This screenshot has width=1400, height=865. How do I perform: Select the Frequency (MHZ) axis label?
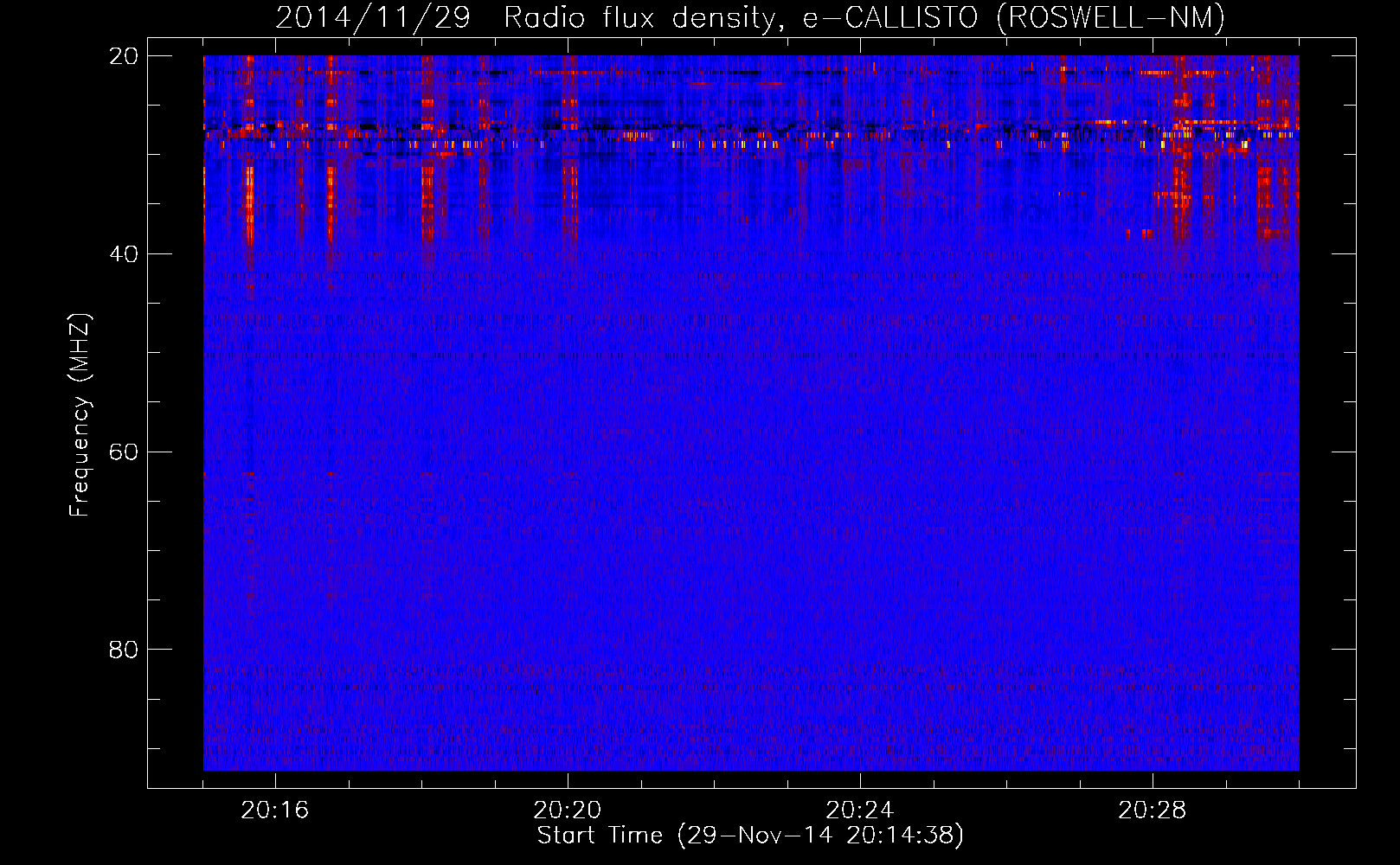(80, 415)
